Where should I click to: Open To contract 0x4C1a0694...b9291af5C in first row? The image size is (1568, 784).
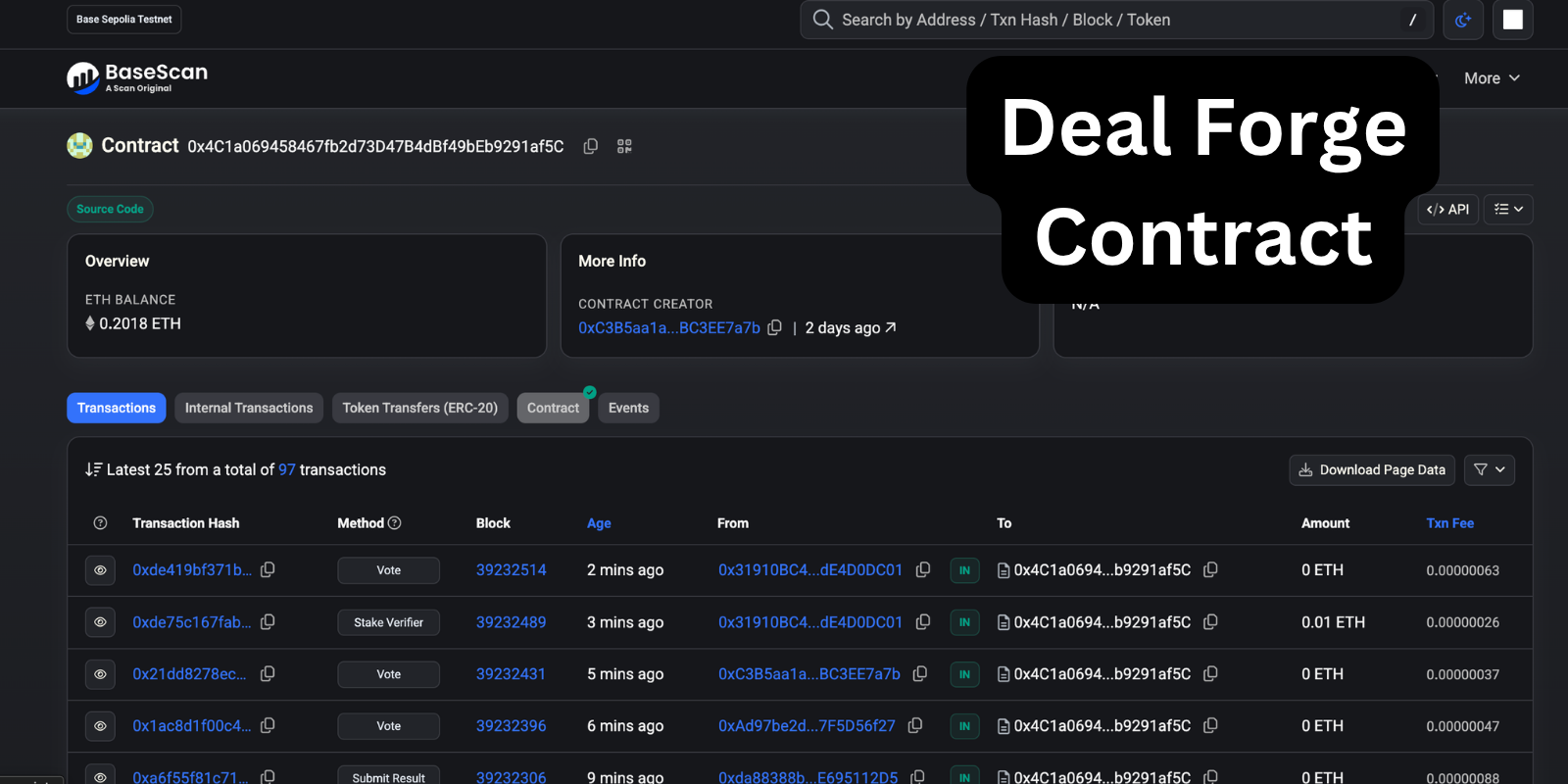(1102, 570)
